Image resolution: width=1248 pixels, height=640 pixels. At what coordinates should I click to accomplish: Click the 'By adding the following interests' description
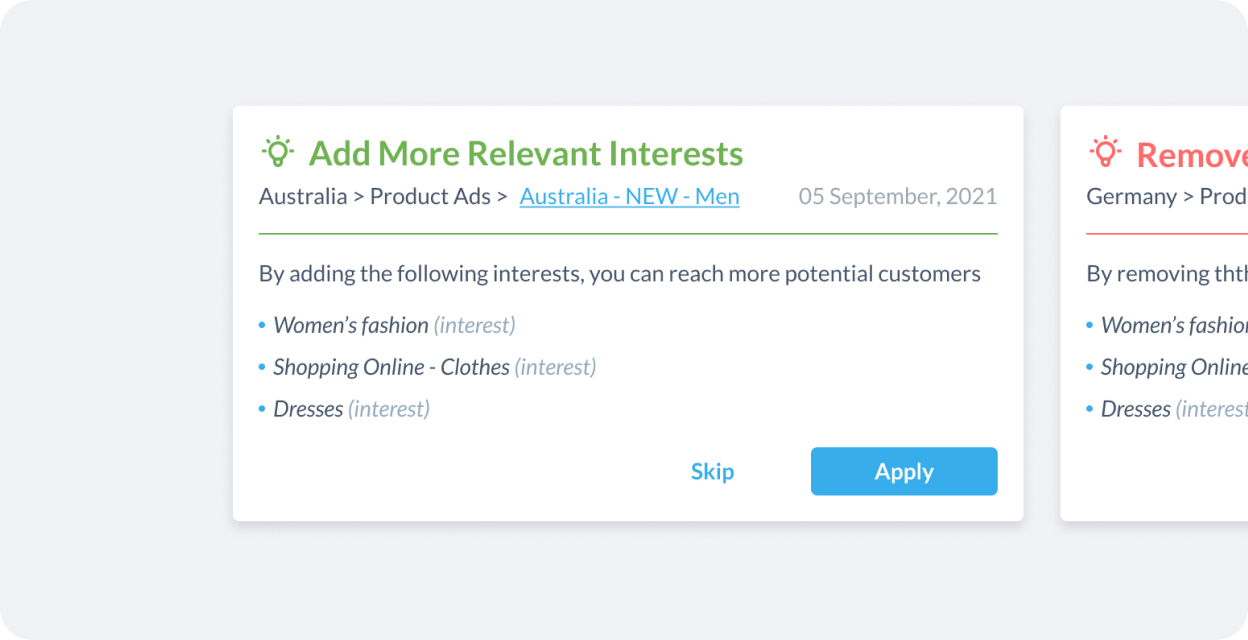(x=620, y=274)
